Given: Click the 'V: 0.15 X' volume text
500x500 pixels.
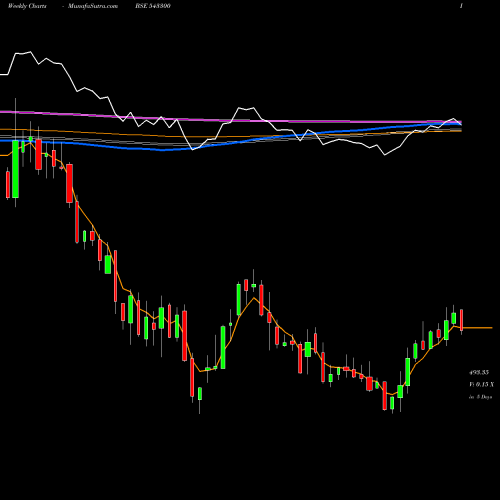Looking at the screenshot, I should pos(481,384).
